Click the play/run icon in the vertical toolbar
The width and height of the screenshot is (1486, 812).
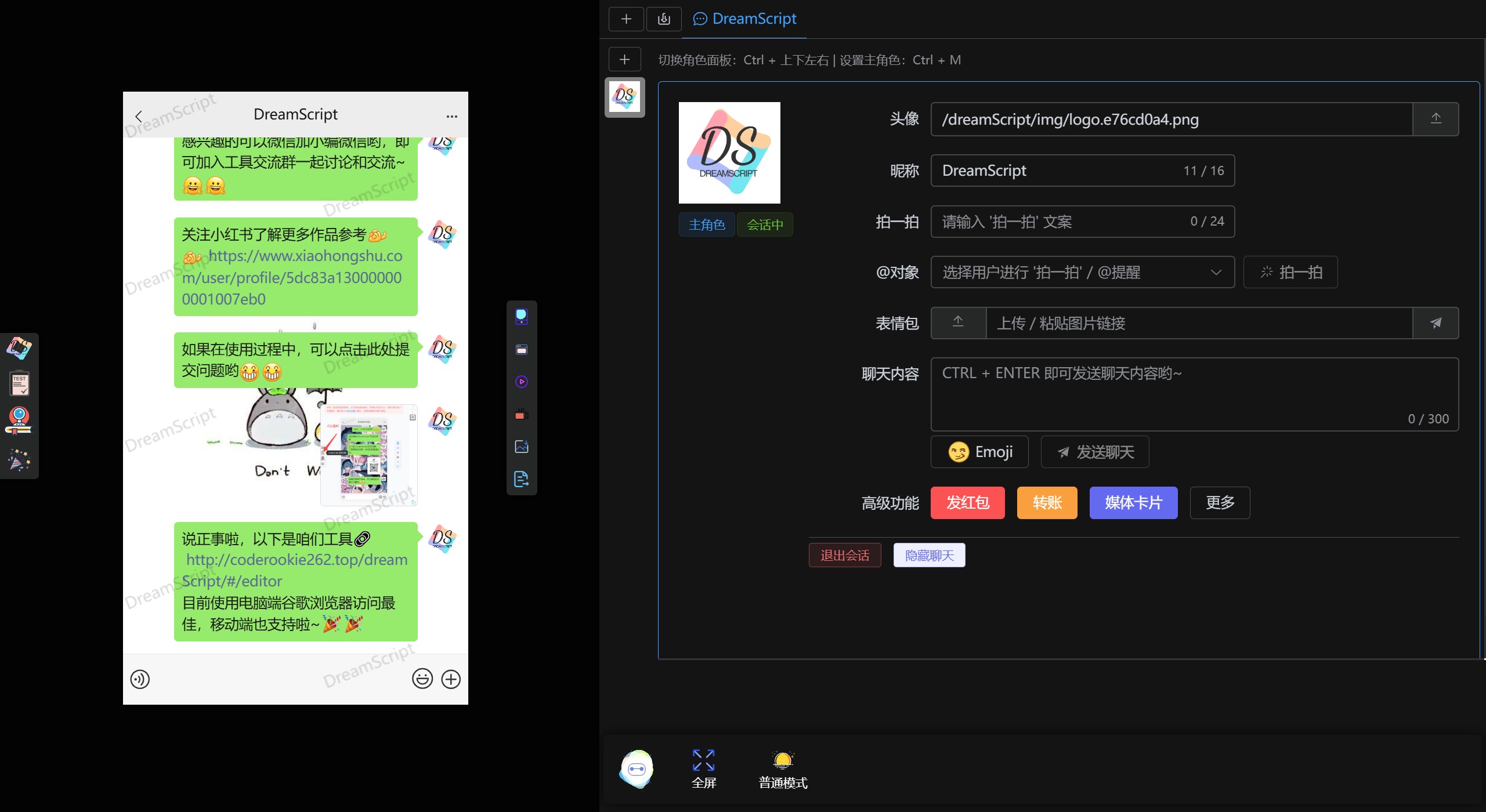click(x=521, y=382)
